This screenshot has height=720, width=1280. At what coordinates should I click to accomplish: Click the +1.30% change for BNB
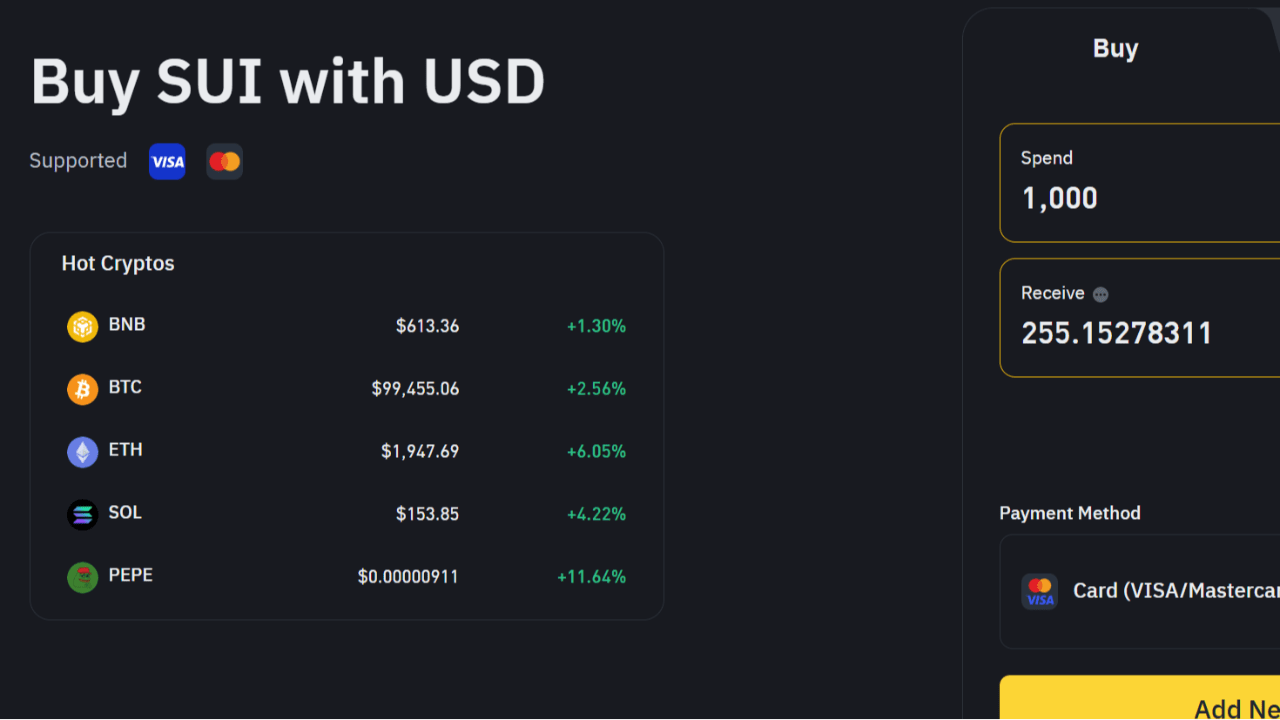(x=596, y=325)
